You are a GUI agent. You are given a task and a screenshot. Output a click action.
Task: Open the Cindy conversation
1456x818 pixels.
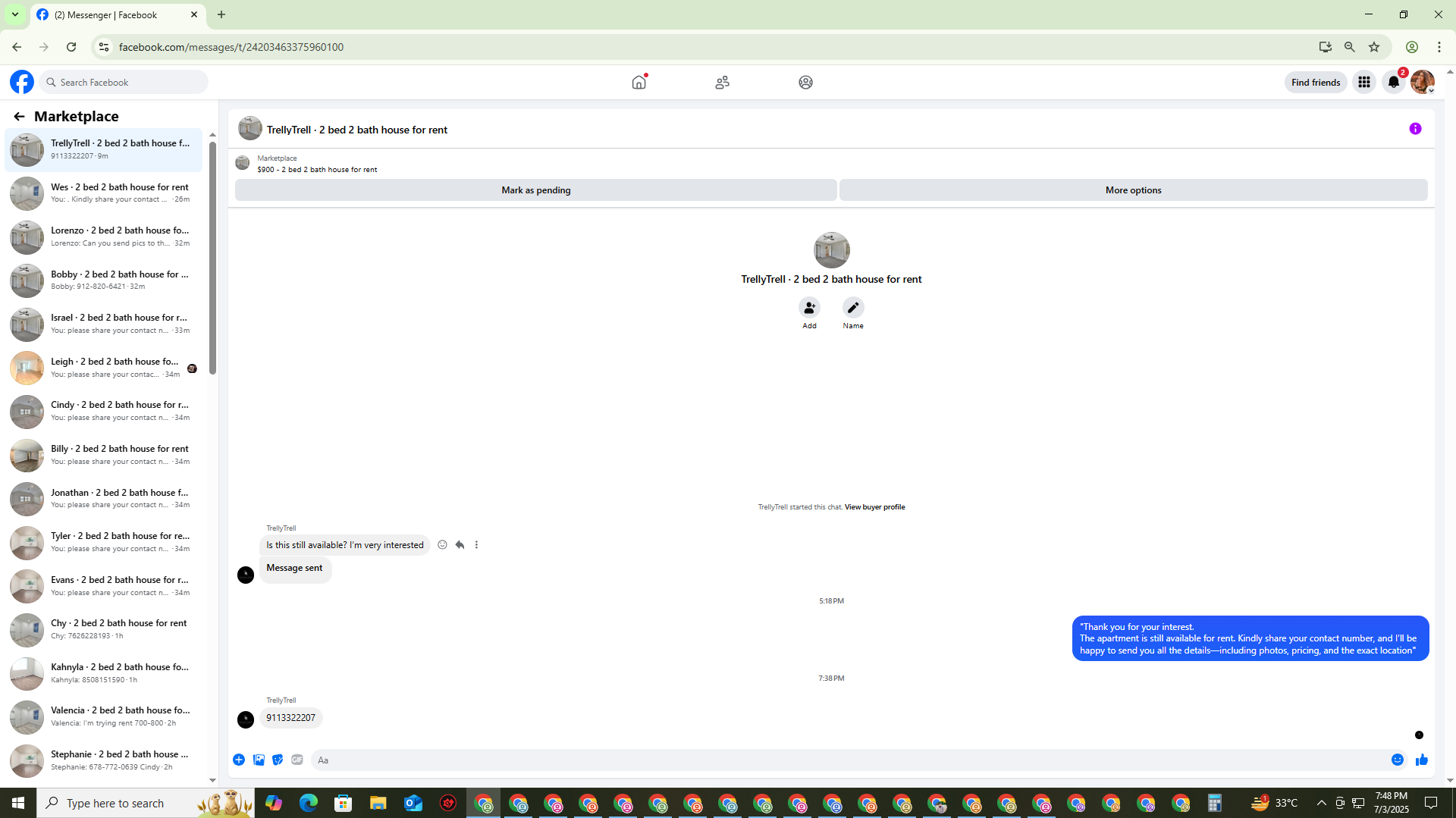(104, 411)
